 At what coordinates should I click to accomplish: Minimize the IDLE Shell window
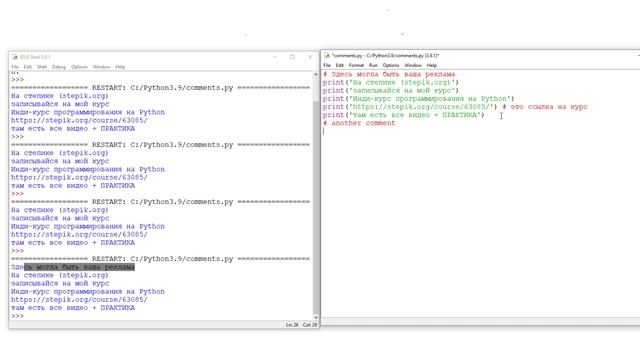pyautogui.click(x=275, y=57)
